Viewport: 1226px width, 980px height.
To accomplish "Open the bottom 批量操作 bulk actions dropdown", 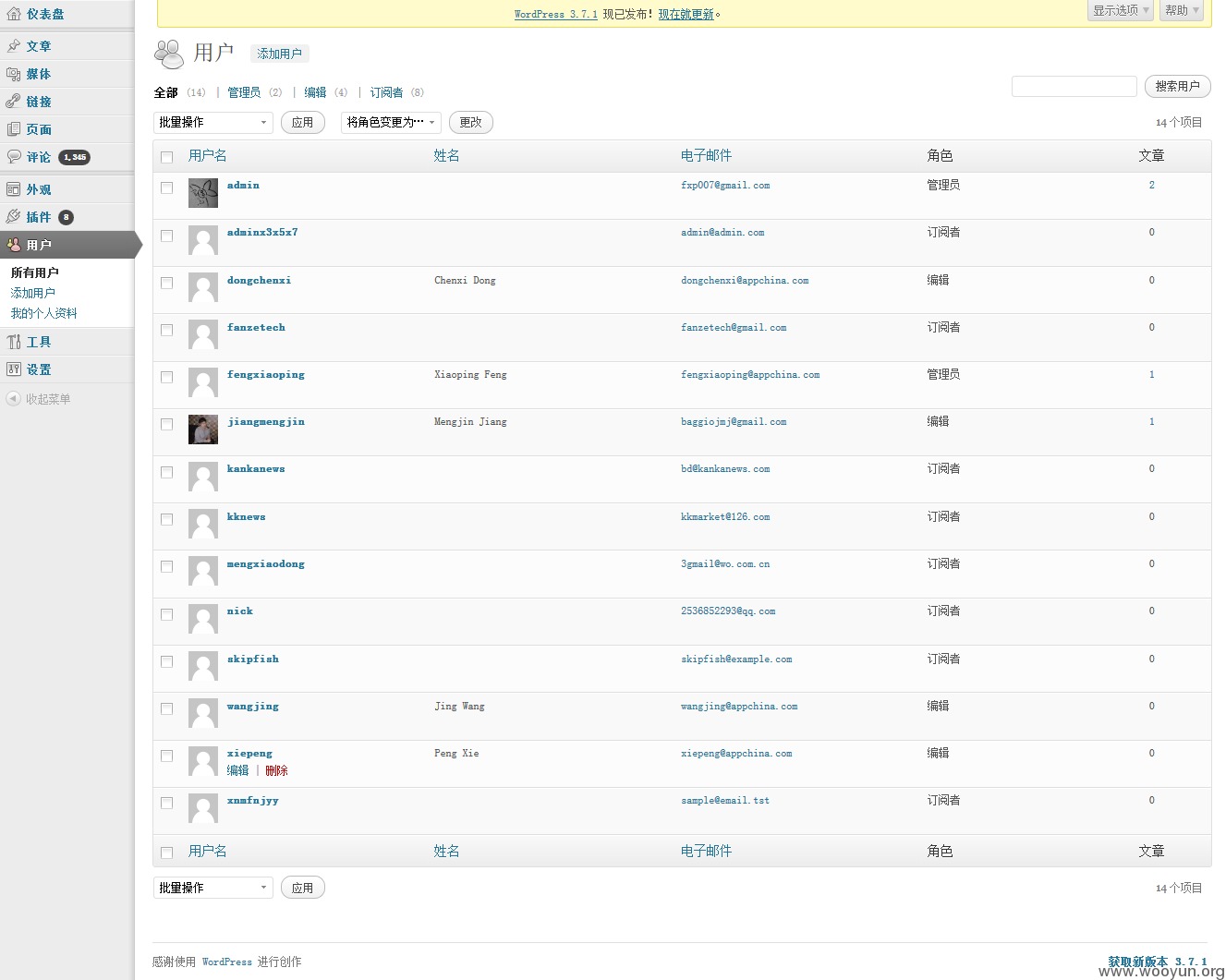I will (213, 888).
